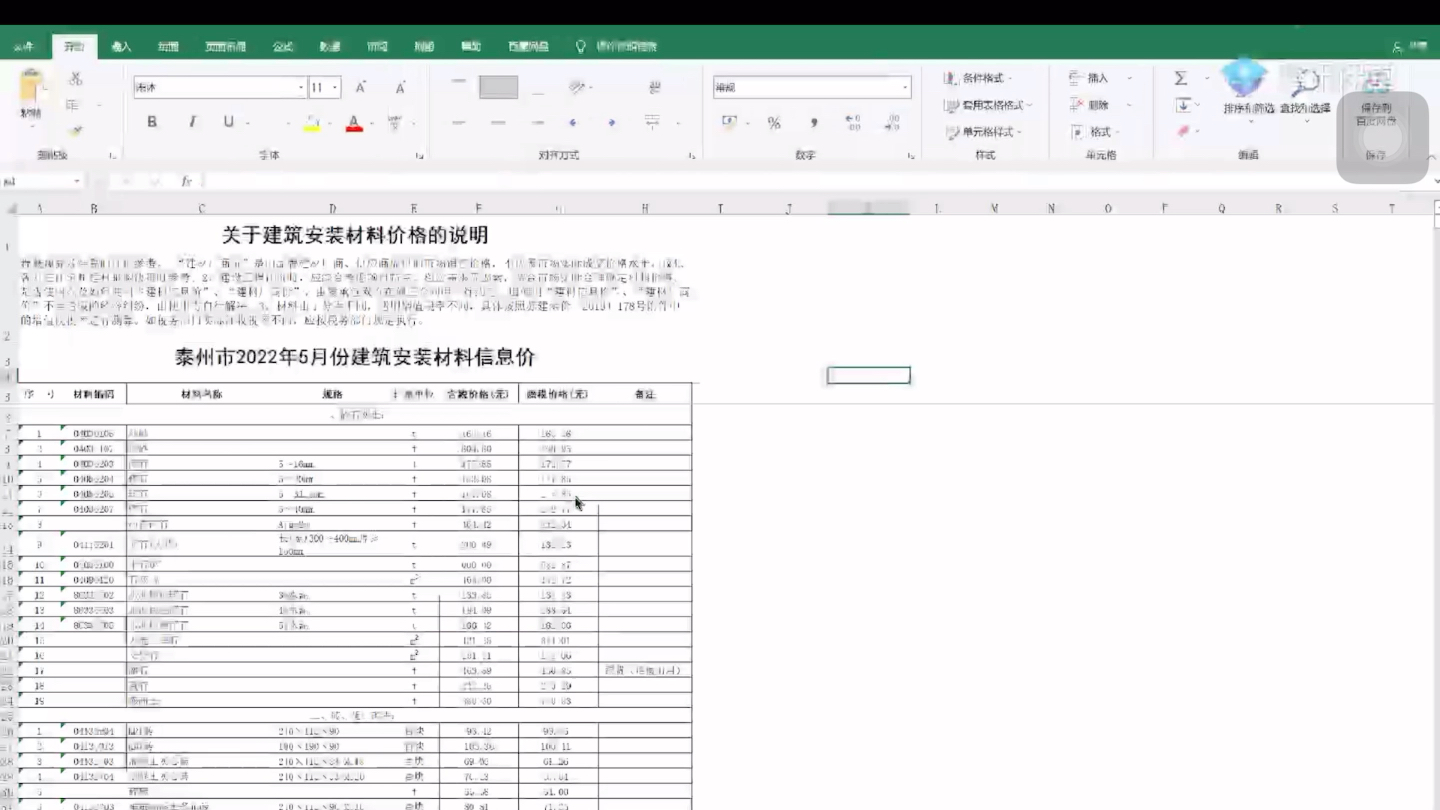Decrease font size with smaller A icon
This screenshot has height=810, width=1440.
pyautogui.click(x=400, y=88)
